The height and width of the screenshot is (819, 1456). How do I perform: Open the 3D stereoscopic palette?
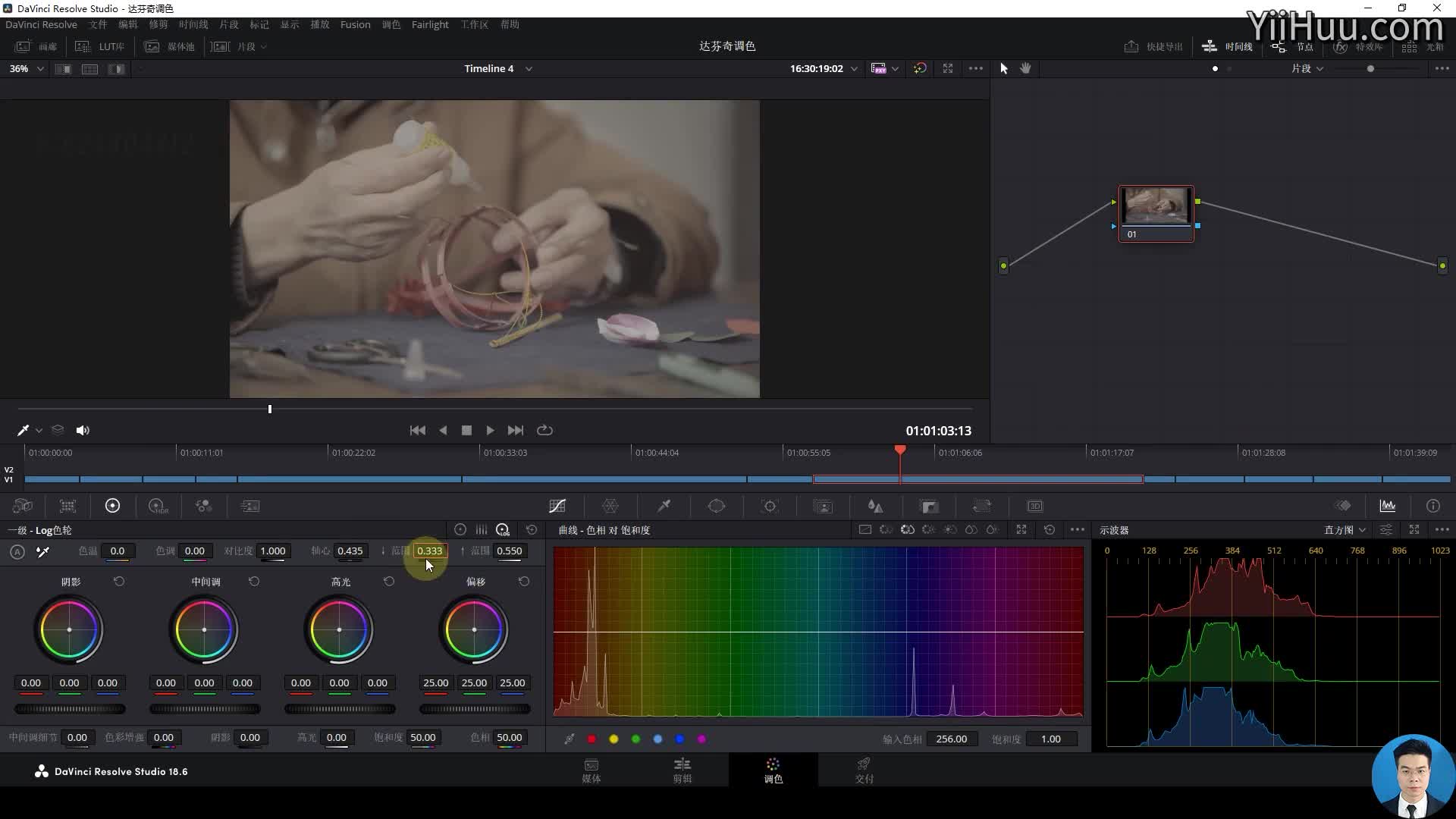[x=1035, y=506]
